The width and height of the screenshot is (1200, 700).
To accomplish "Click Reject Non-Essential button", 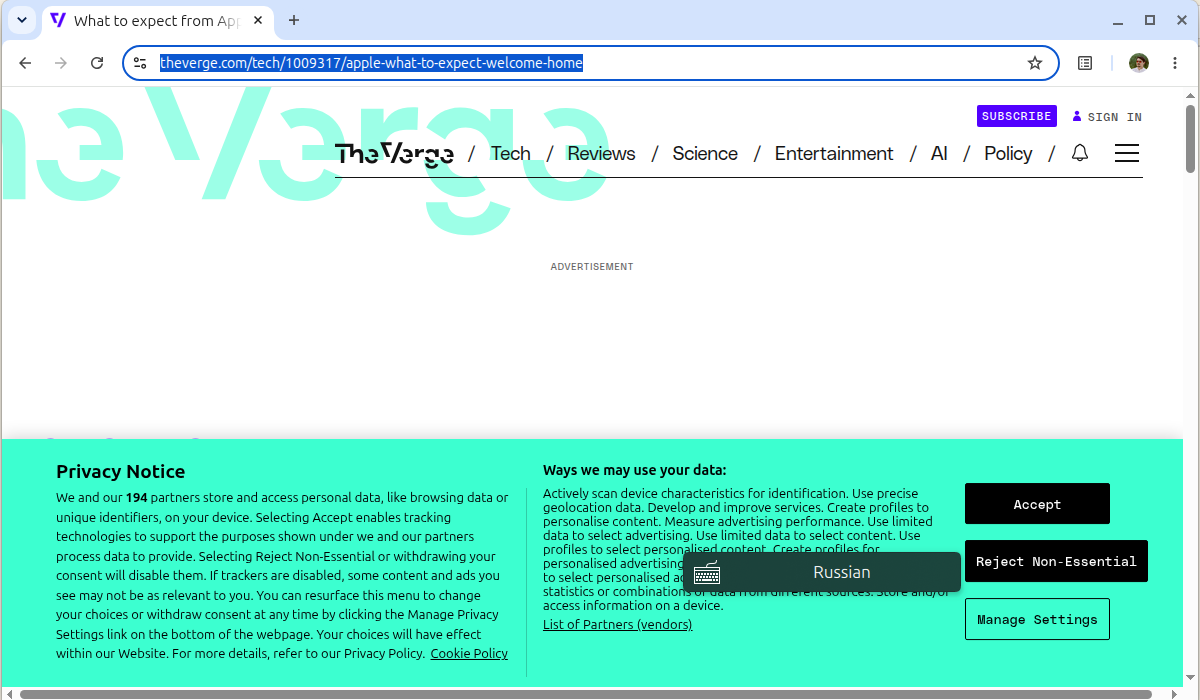I will pos(1056,561).
